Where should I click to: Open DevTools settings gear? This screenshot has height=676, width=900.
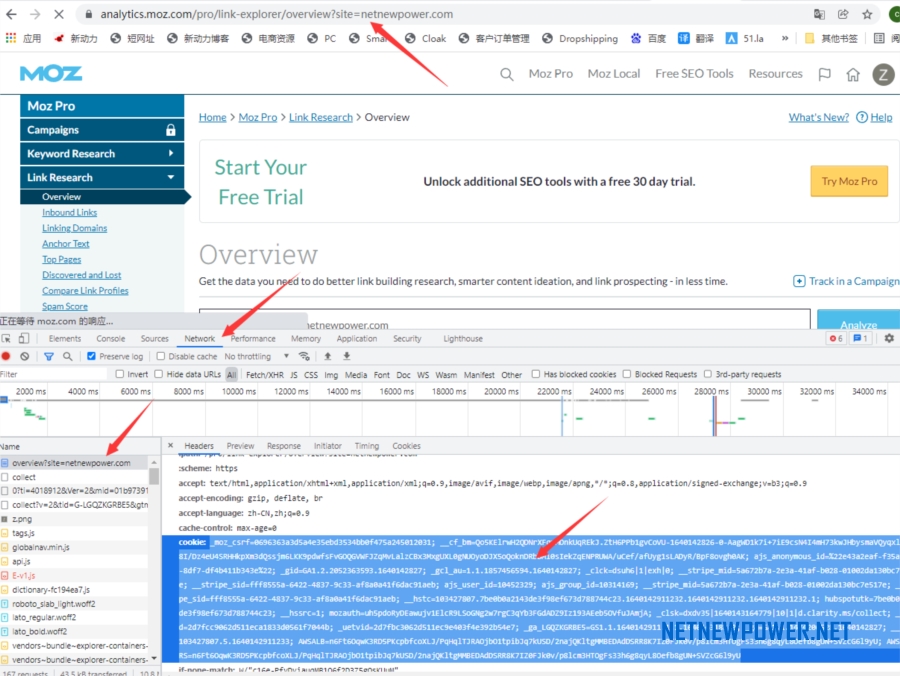pos(889,339)
